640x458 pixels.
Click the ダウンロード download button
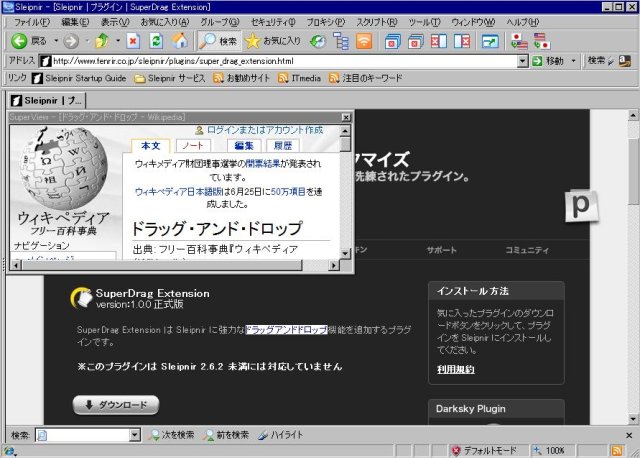pos(116,405)
